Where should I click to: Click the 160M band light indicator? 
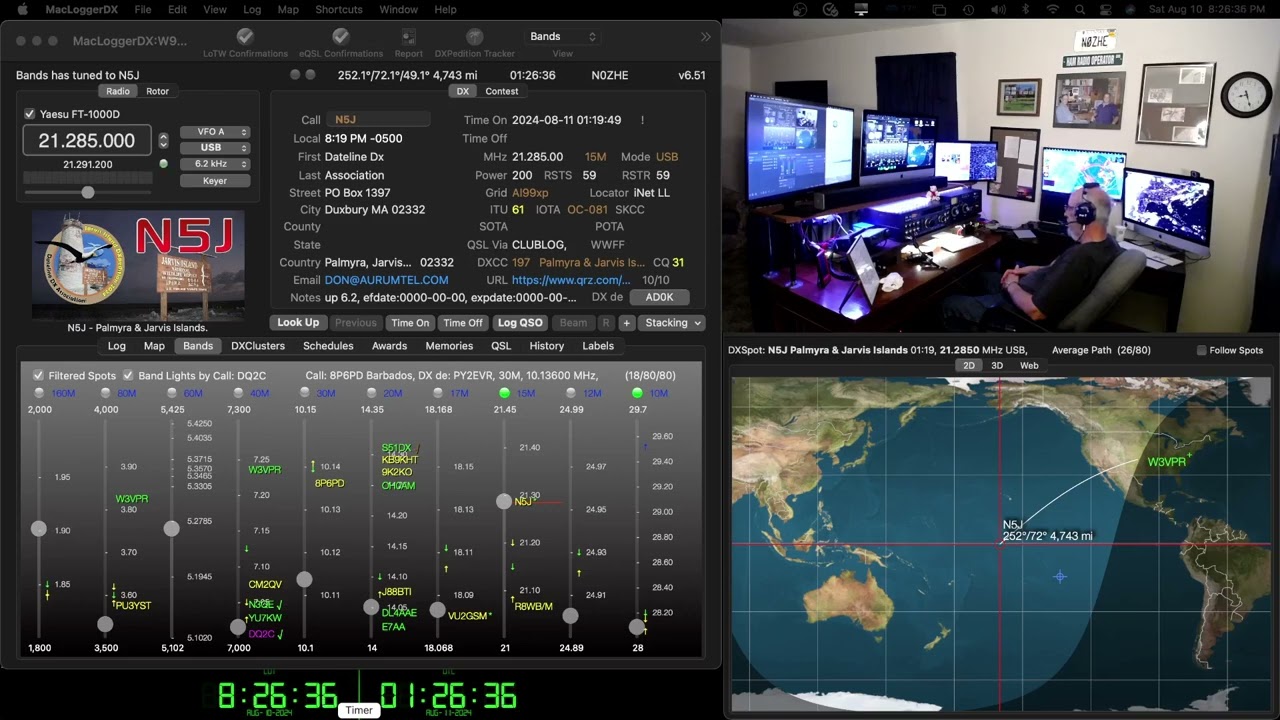coord(38,393)
